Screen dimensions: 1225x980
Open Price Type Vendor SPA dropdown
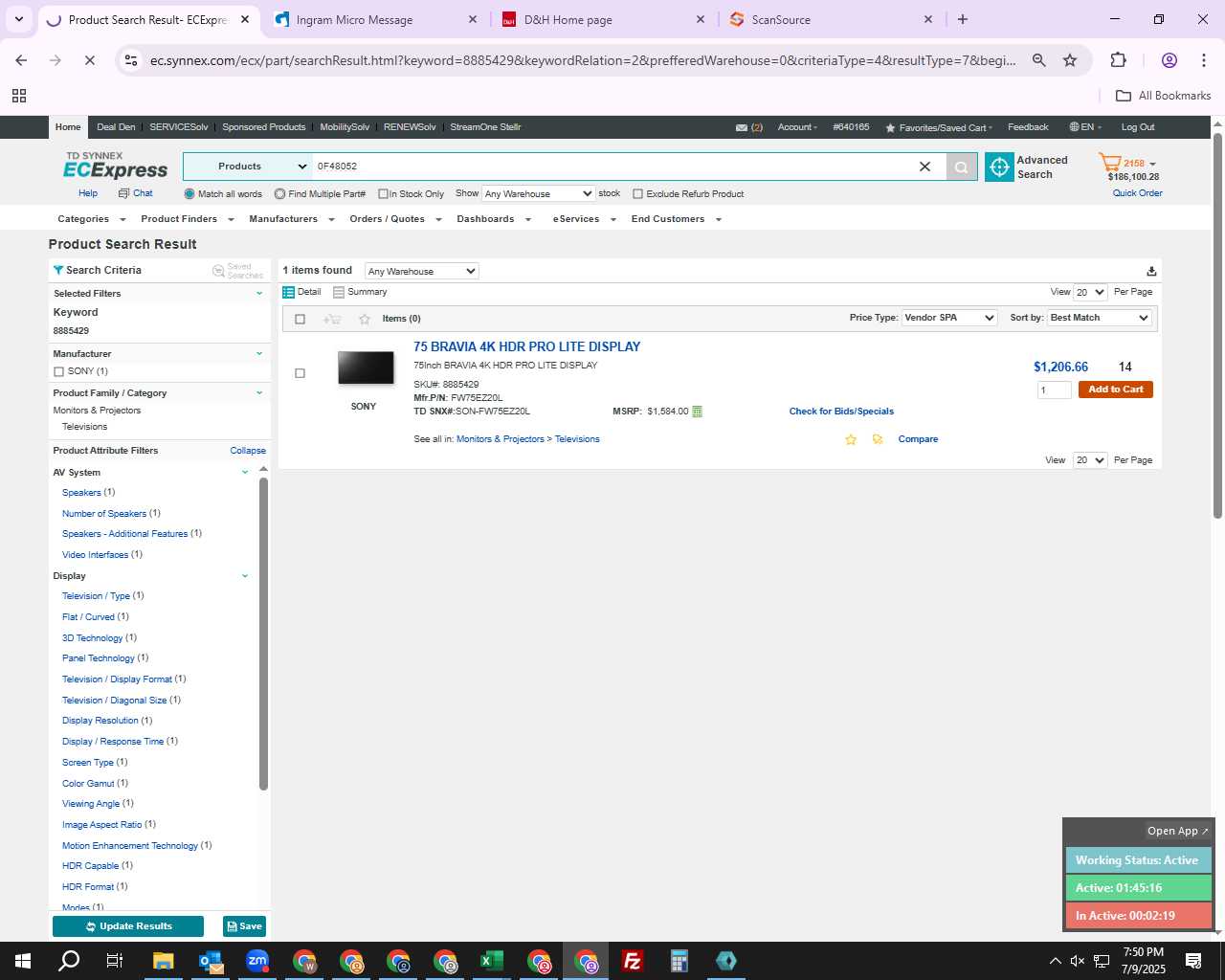pos(949,318)
